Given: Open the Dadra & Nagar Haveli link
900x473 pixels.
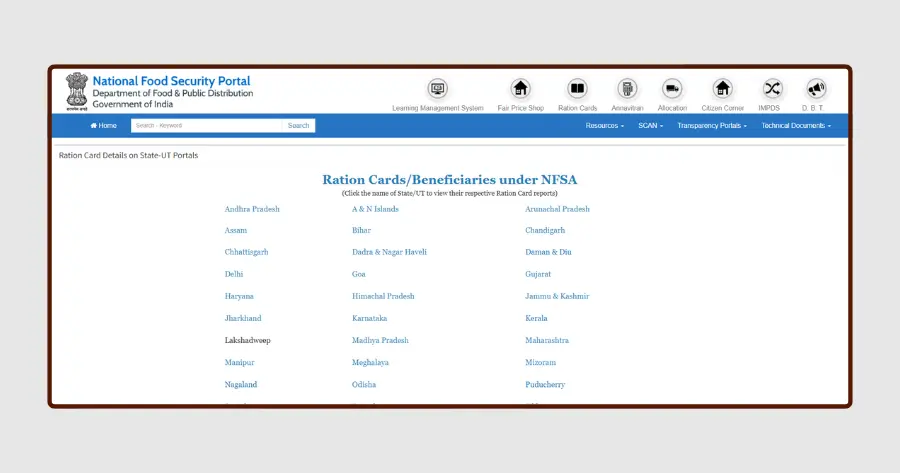Looking at the screenshot, I should (x=389, y=252).
